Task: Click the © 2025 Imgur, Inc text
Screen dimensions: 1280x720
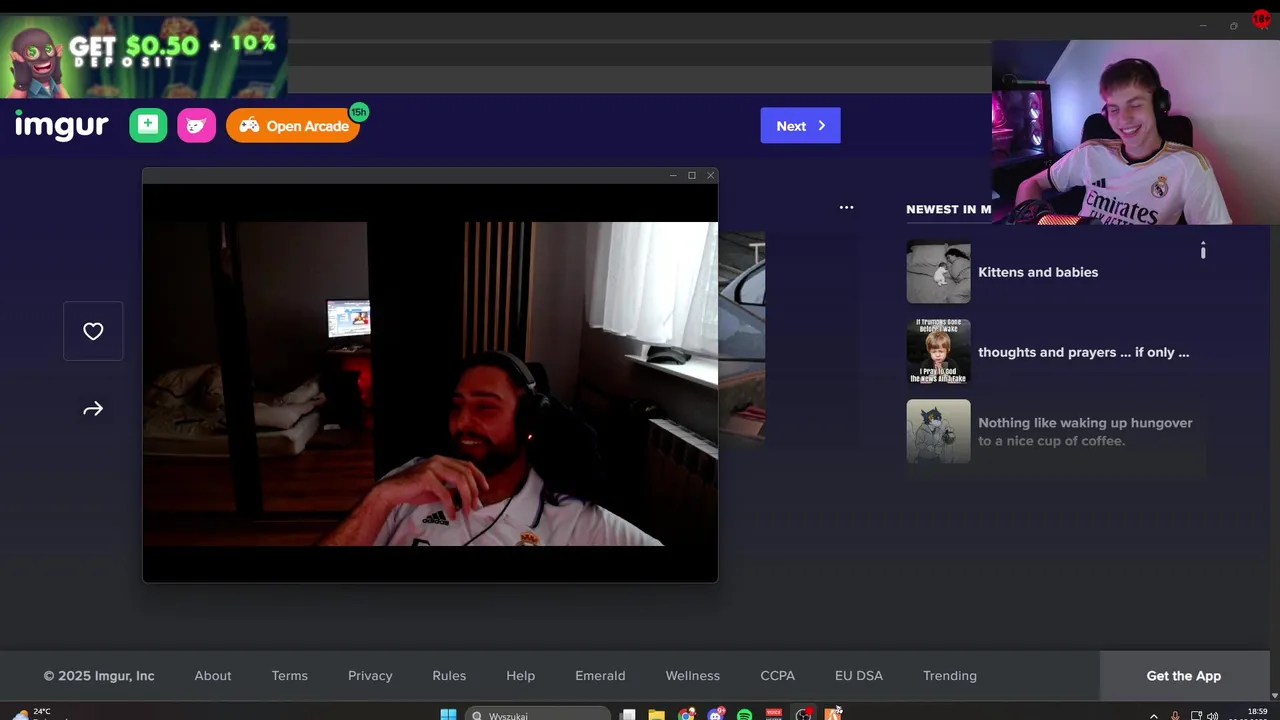Action: click(x=99, y=676)
